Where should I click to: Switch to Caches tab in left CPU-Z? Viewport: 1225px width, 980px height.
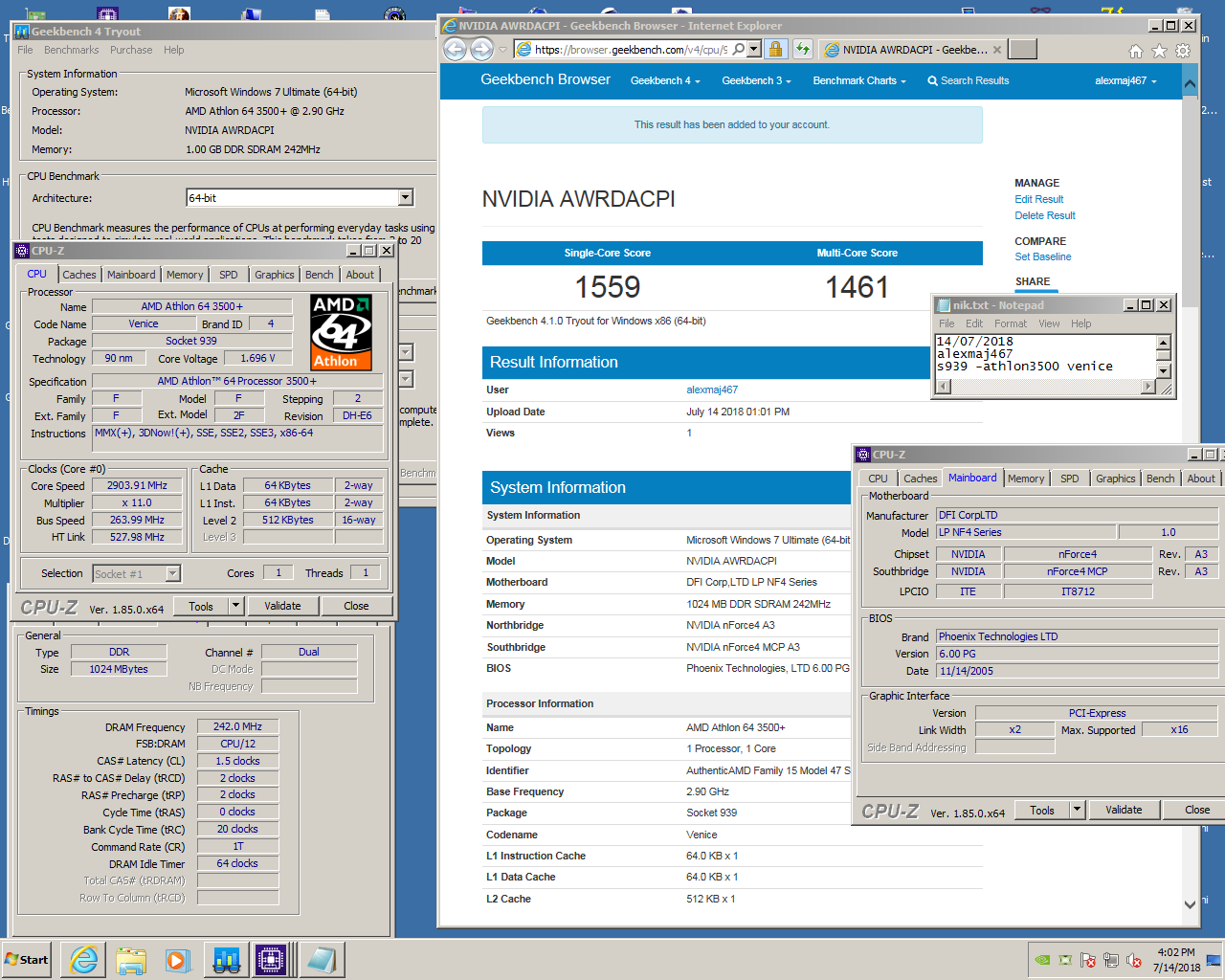(x=79, y=275)
